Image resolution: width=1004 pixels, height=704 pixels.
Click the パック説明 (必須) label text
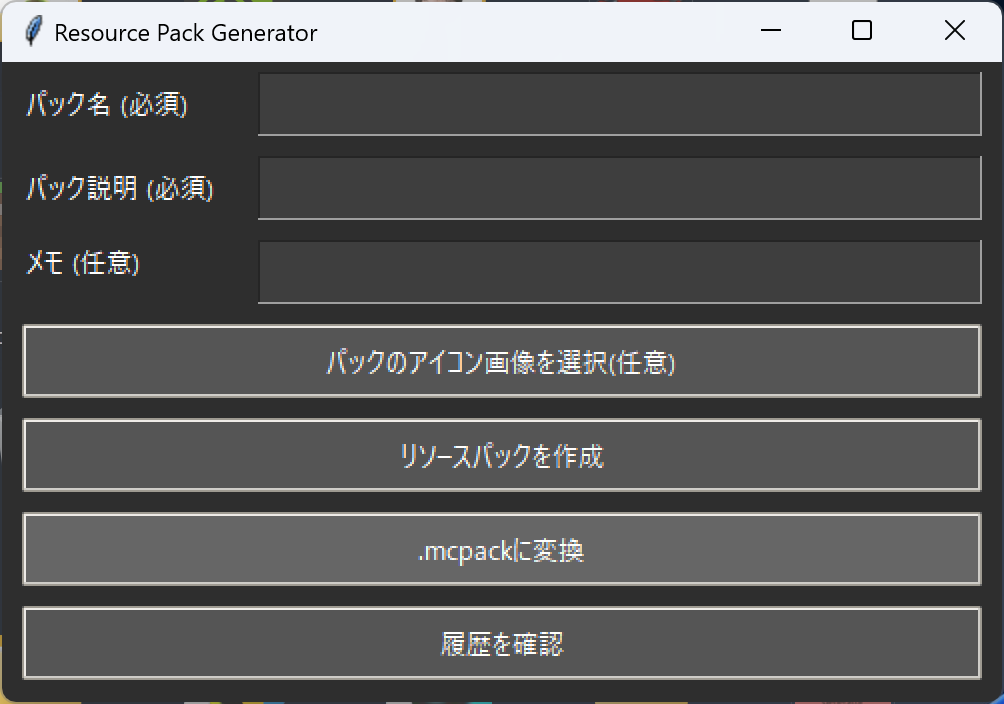[x=120, y=188]
